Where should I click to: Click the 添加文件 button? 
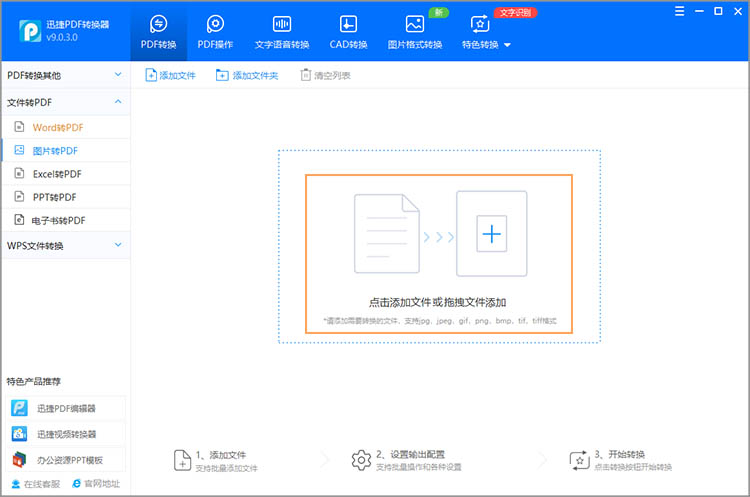(x=170, y=75)
